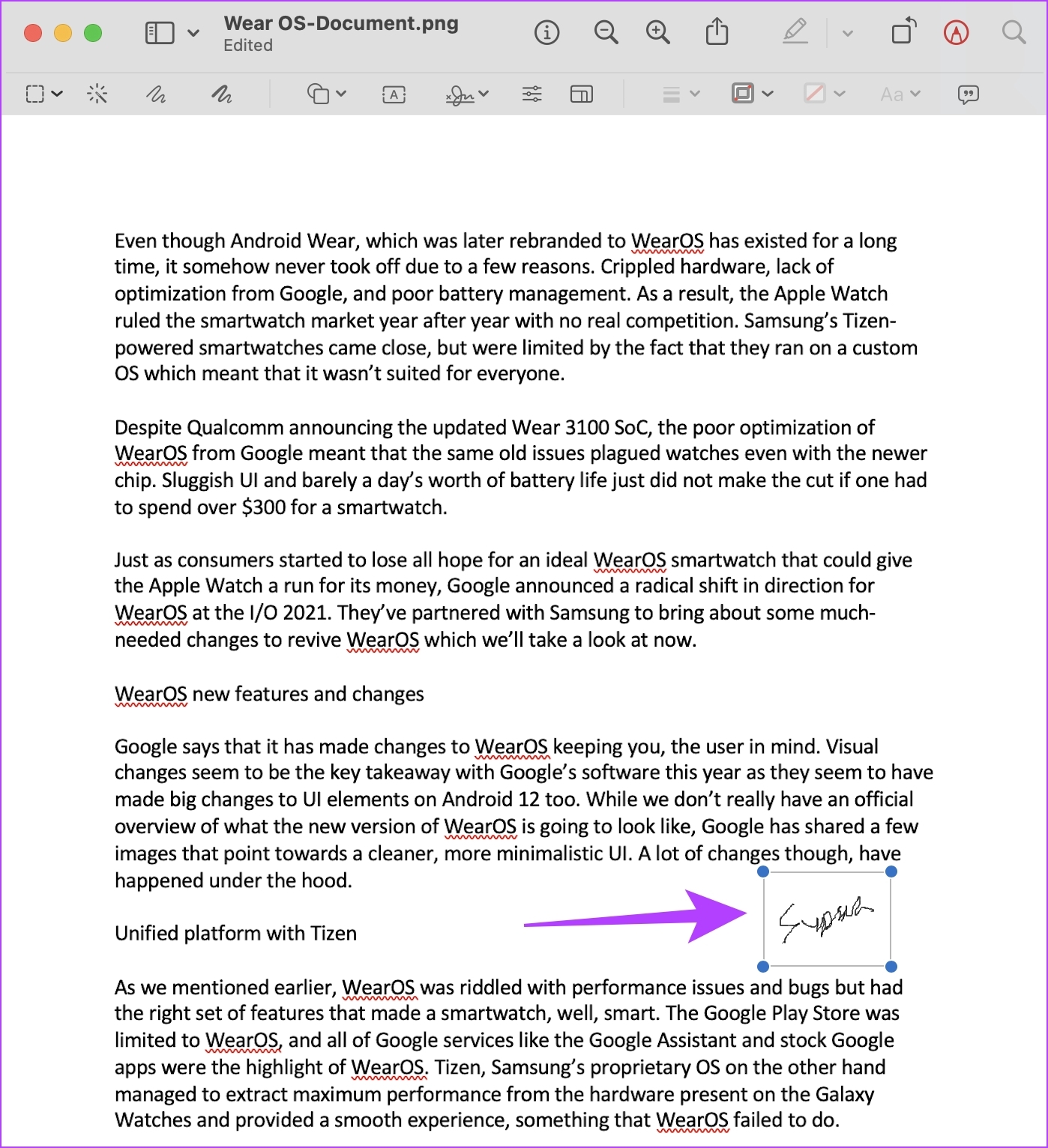Insert a text box with Text tool
1048x1148 pixels.
[394, 94]
